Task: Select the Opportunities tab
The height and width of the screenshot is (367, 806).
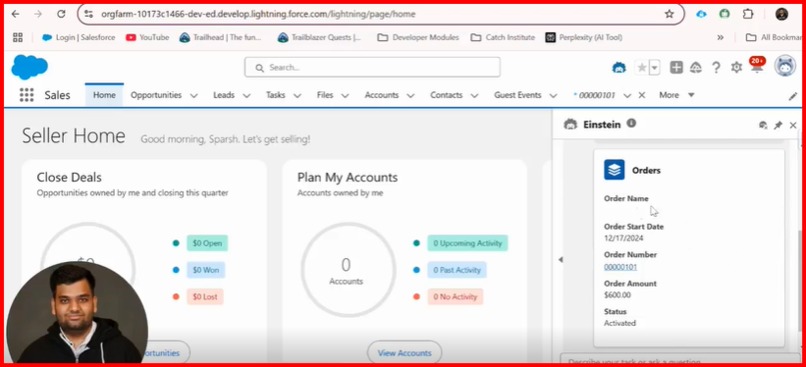Action: click(x=156, y=95)
